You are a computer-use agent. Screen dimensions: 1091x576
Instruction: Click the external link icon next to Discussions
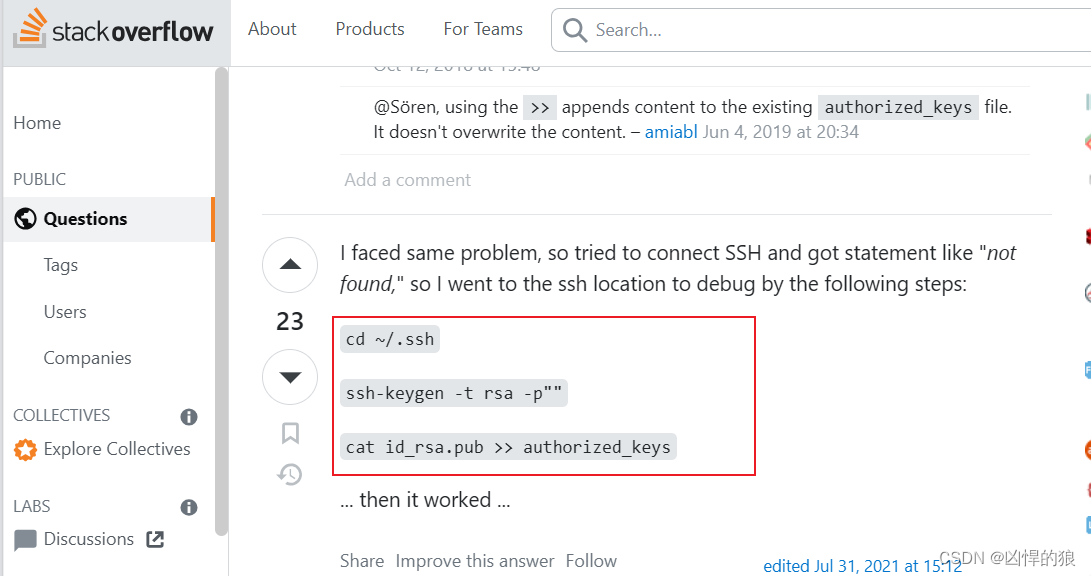pyautogui.click(x=154, y=539)
